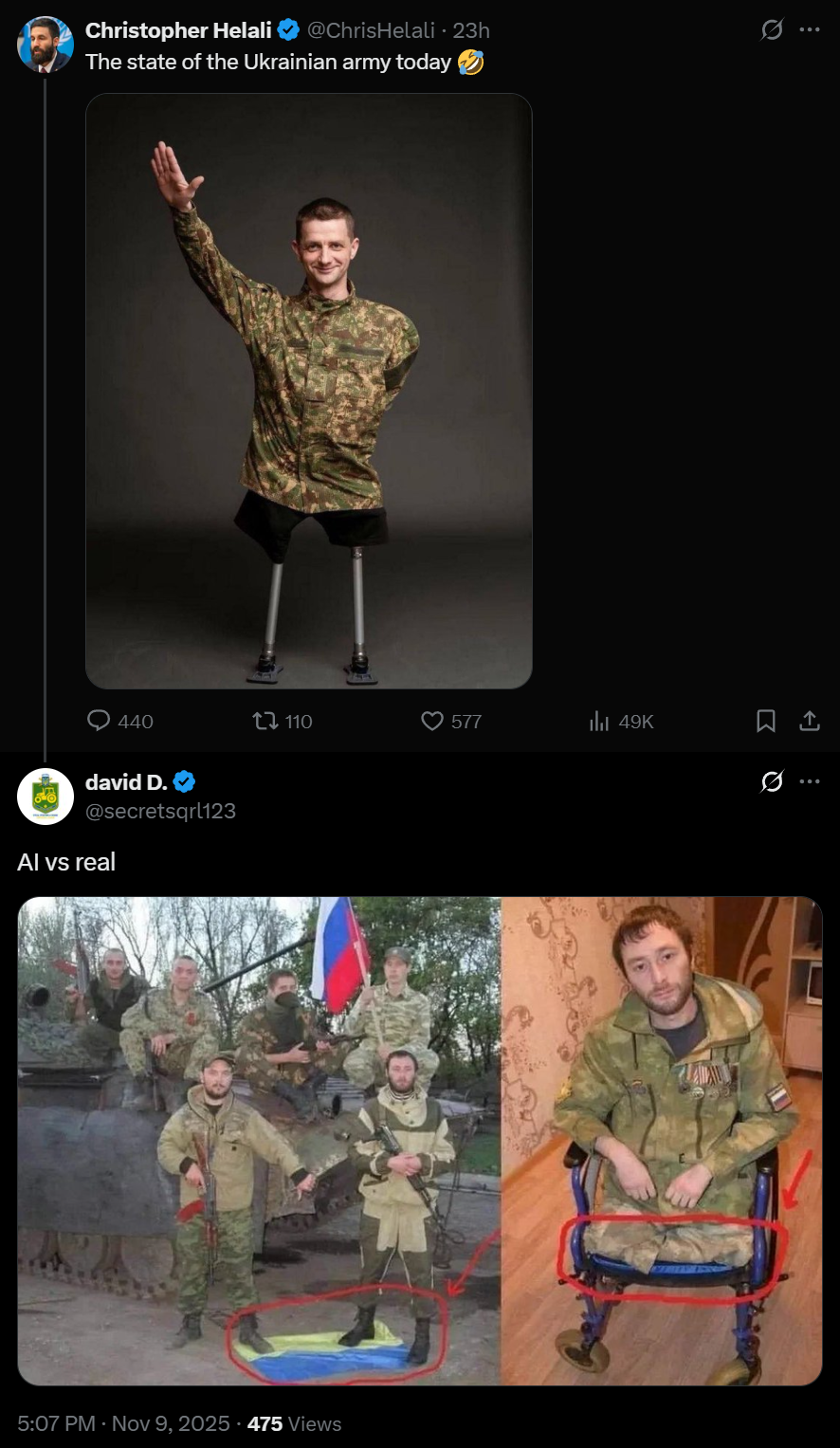Open david D.'s profile avatar

pos(46,797)
